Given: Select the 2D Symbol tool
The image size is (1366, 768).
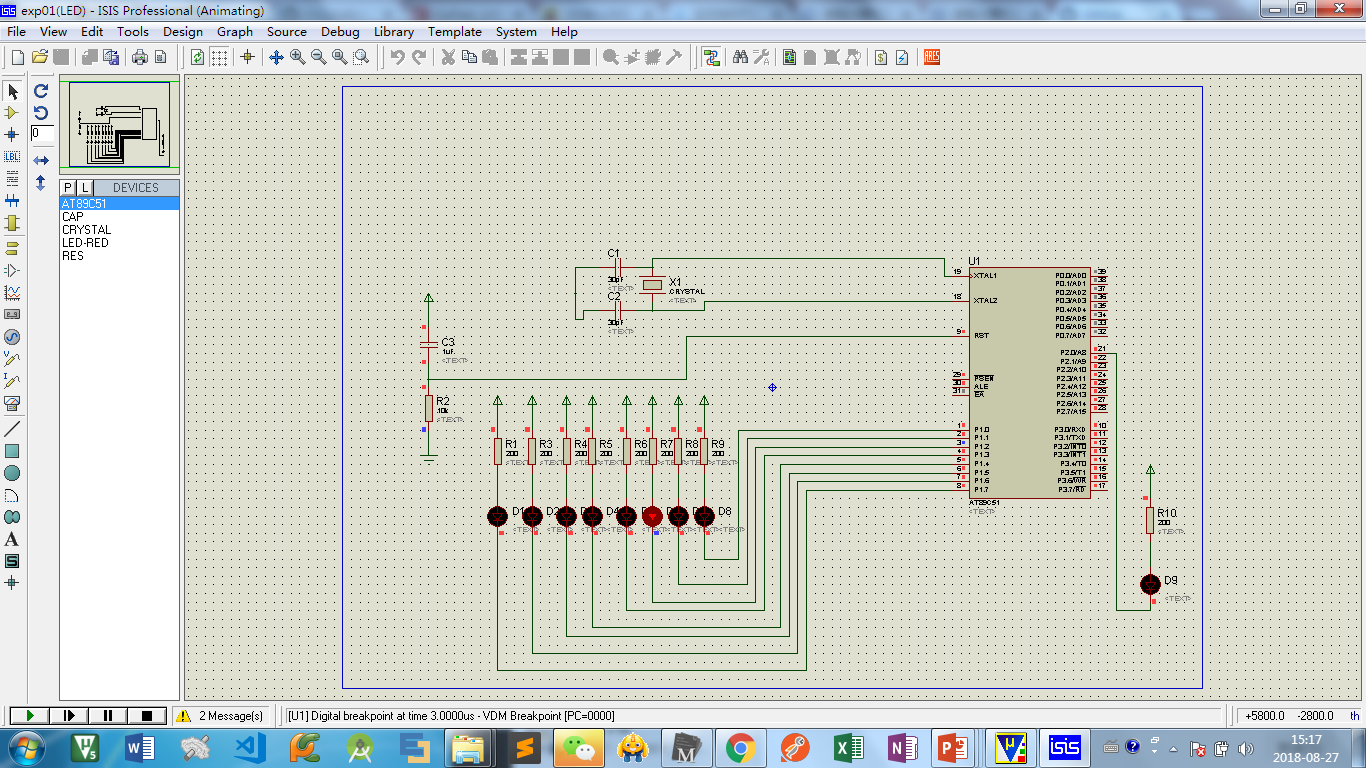Looking at the screenshot, I should point(12,561).
